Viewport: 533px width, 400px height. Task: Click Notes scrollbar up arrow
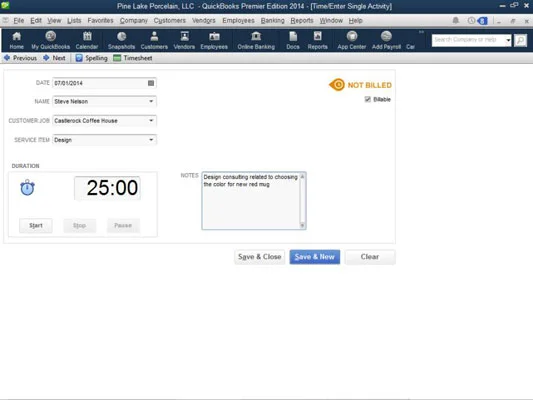click(x=302, y=177)
